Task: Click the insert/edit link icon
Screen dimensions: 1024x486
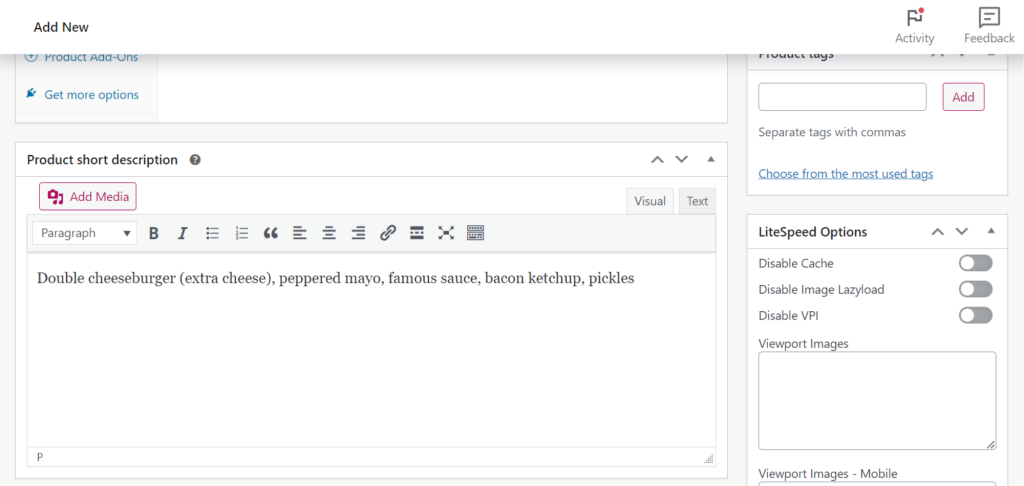Action: tap(388, 233)
